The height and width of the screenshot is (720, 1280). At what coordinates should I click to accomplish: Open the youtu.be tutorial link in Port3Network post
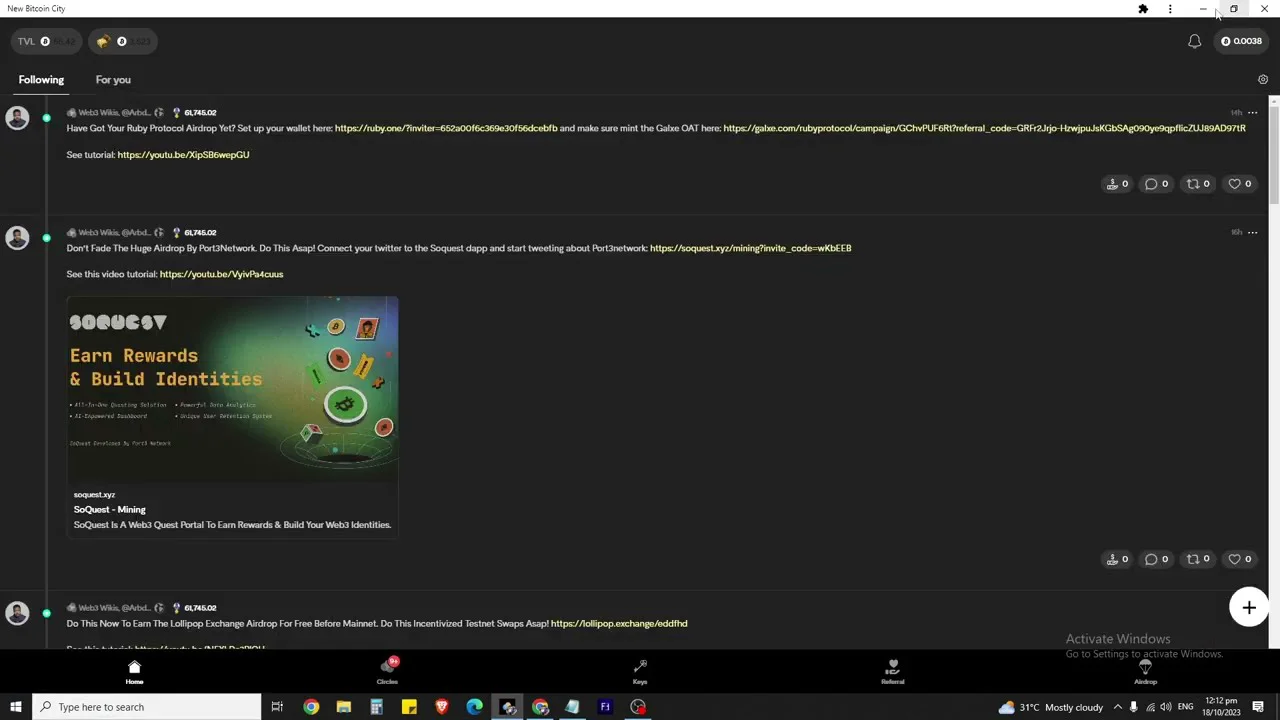[x=221, y=274]
